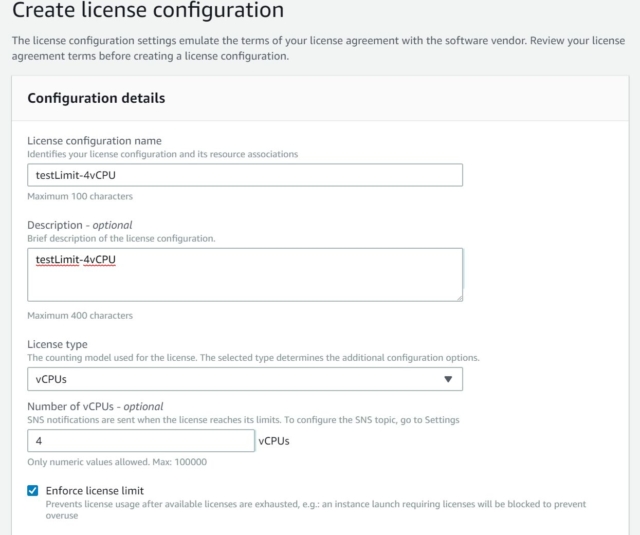The width and height of the screenshot is (640, 535).
Task: Click the 'Maximum 100 characters' hint text
Action: (x=80, y=196)
